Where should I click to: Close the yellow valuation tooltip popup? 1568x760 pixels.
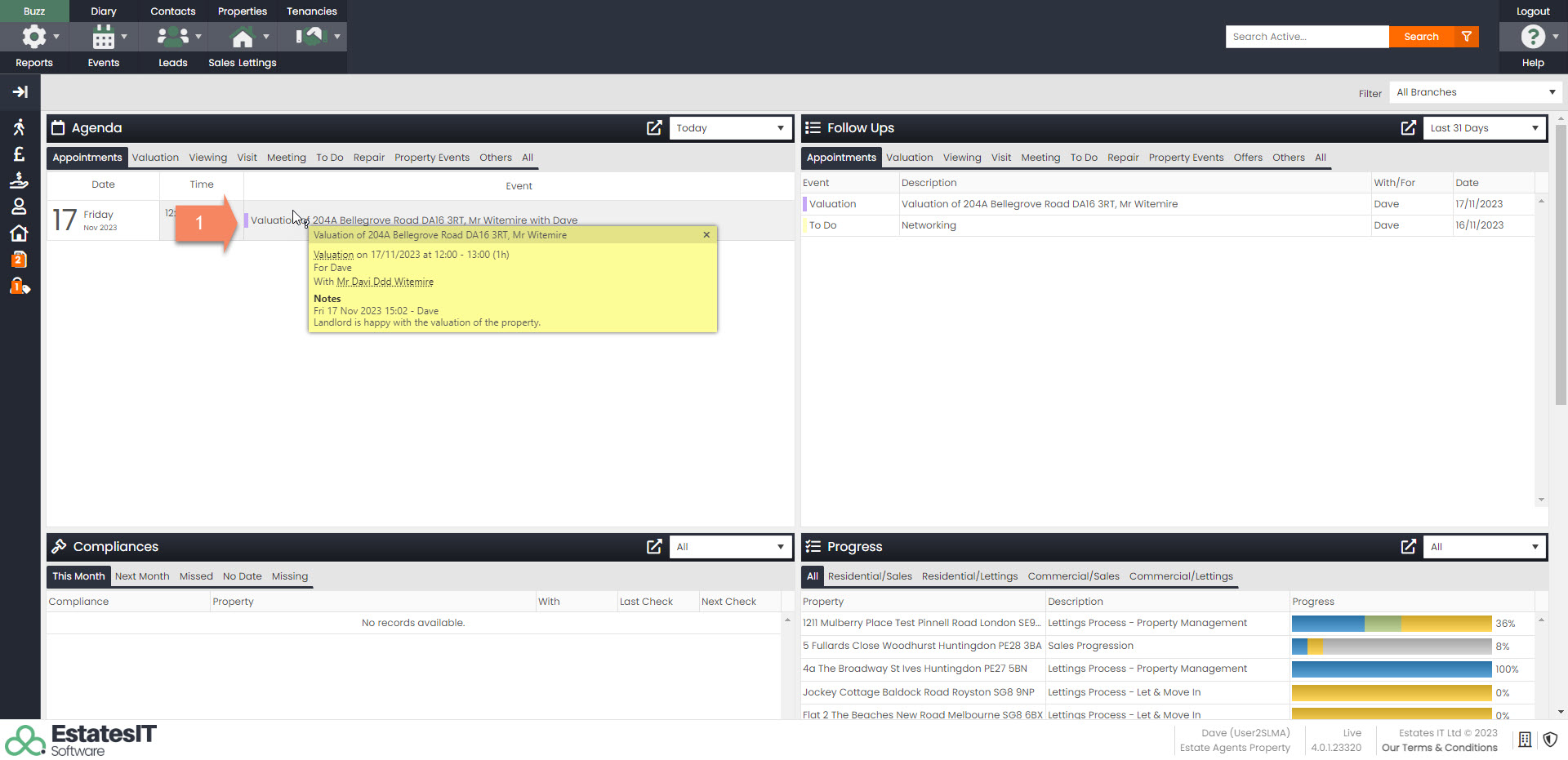[x=706, y=235]
